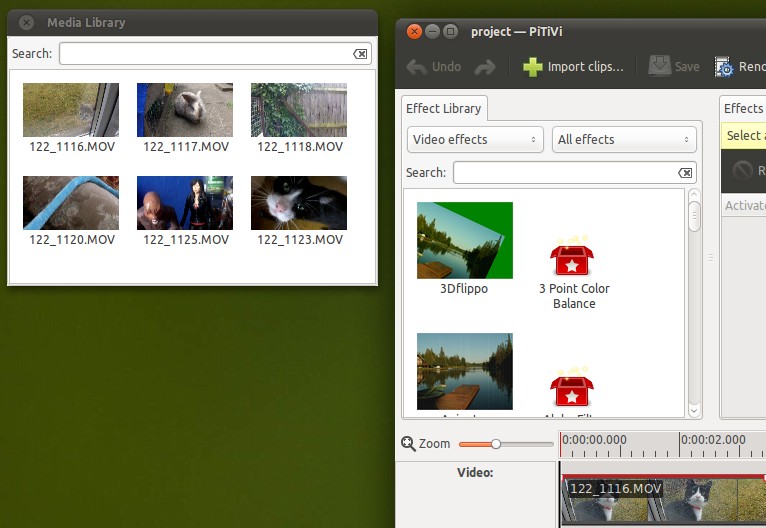The height and width of the screenshot is (528, 766).
Task: Close the Media Library window
Action: coord(26,22)
